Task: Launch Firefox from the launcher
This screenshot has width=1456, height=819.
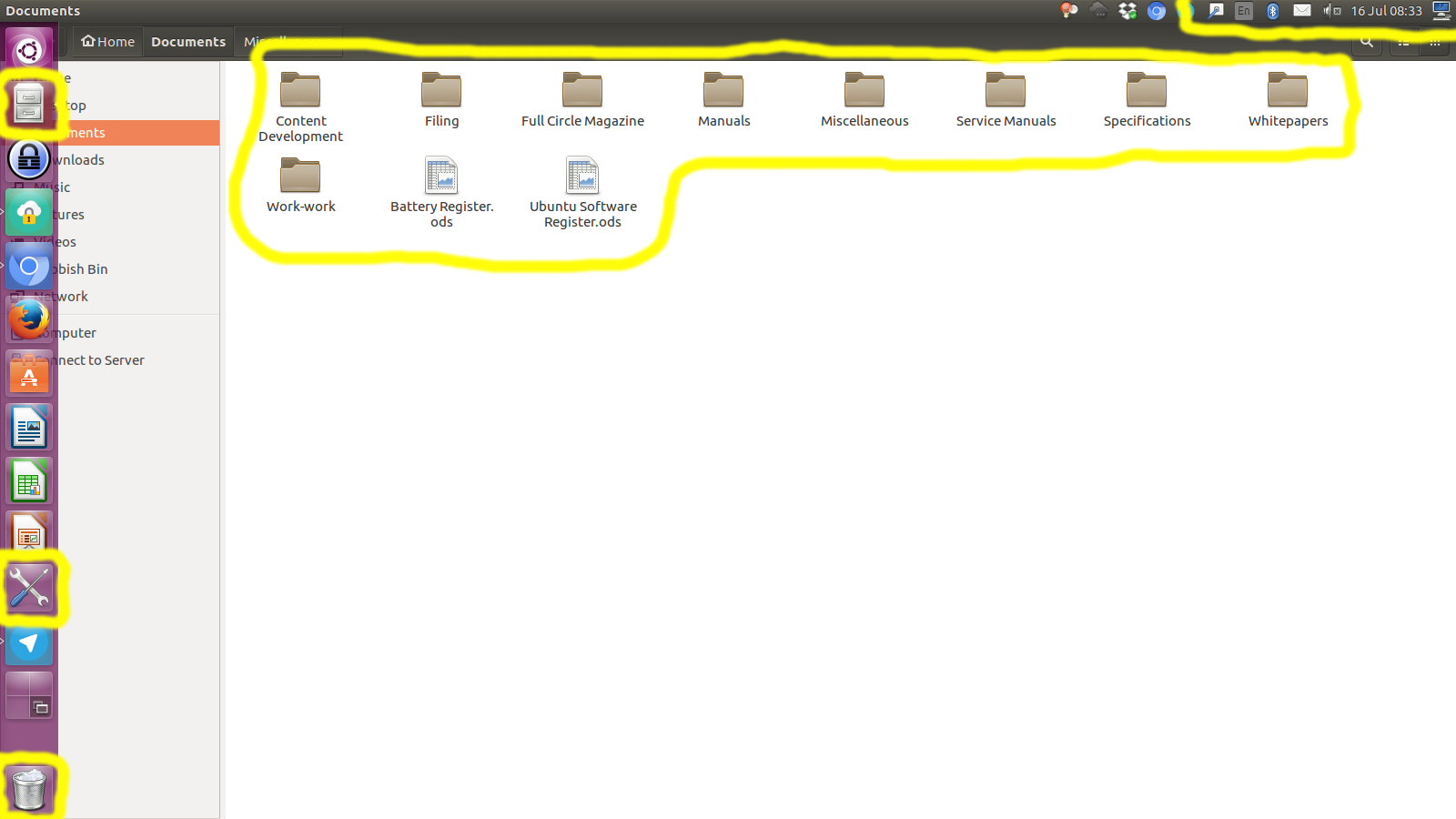Action: [29, 320]
